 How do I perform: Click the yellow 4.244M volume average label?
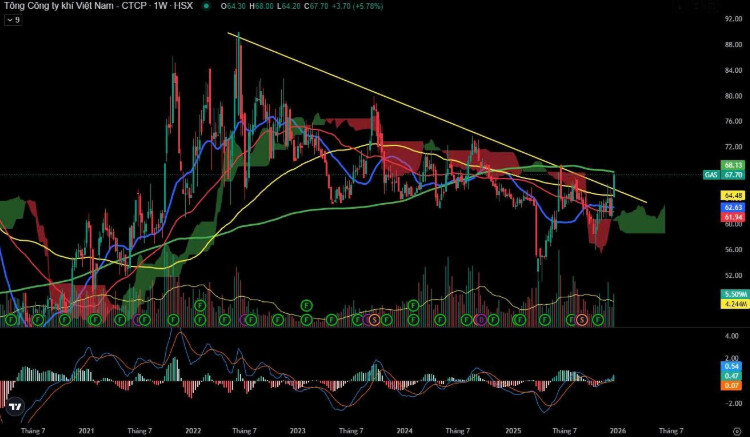(735, 304)
